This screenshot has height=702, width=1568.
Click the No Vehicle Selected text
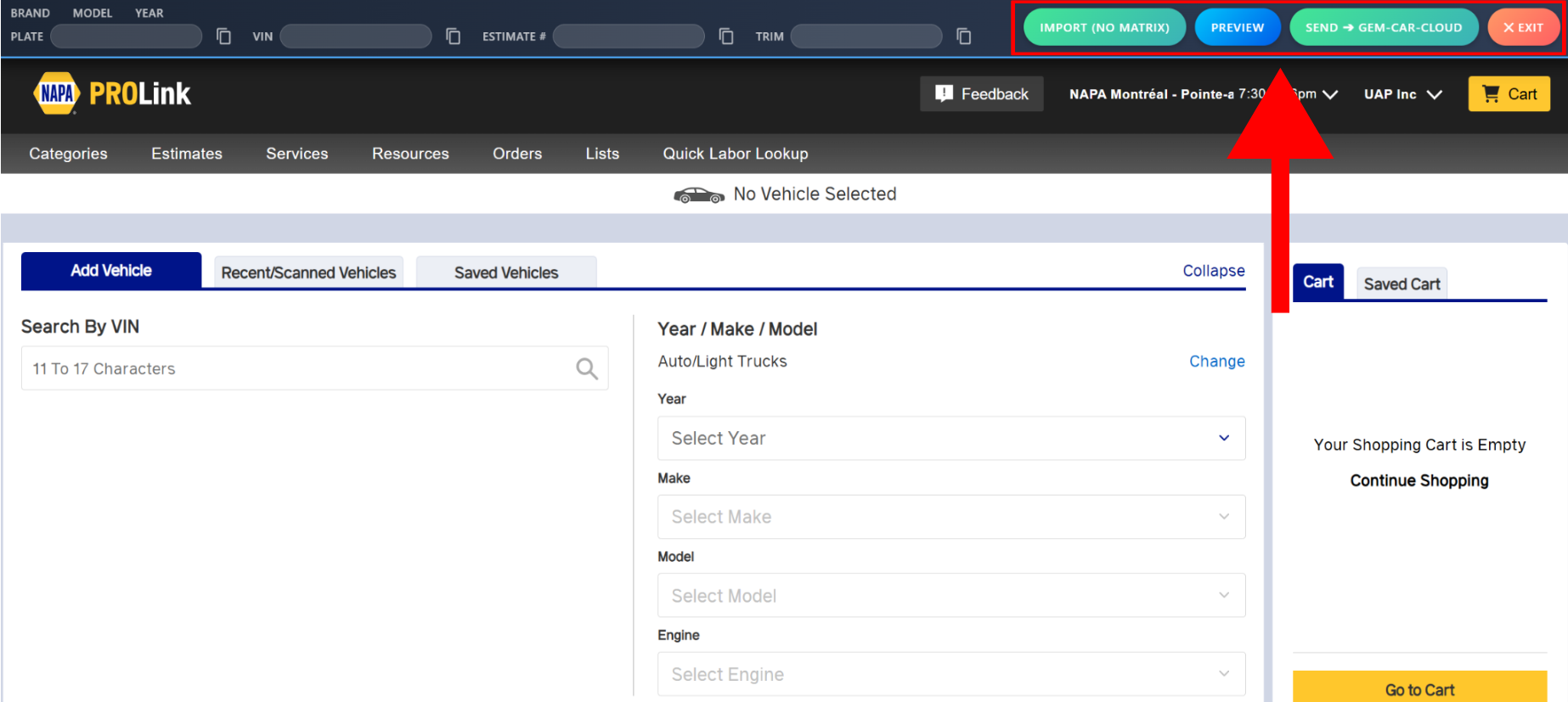(815, 194)
